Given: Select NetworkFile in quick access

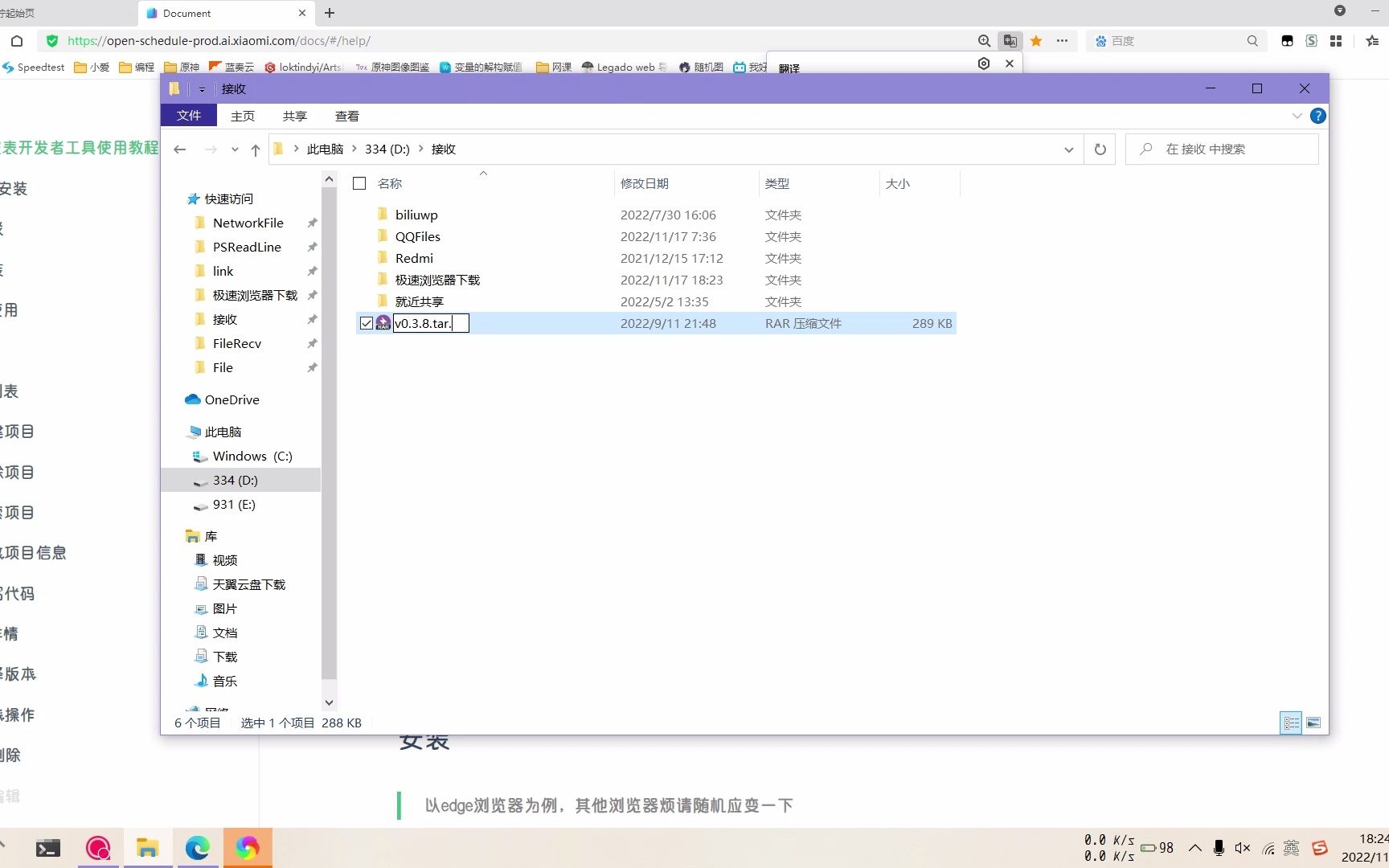Looking at the screenshot, I should coord(248,223).
